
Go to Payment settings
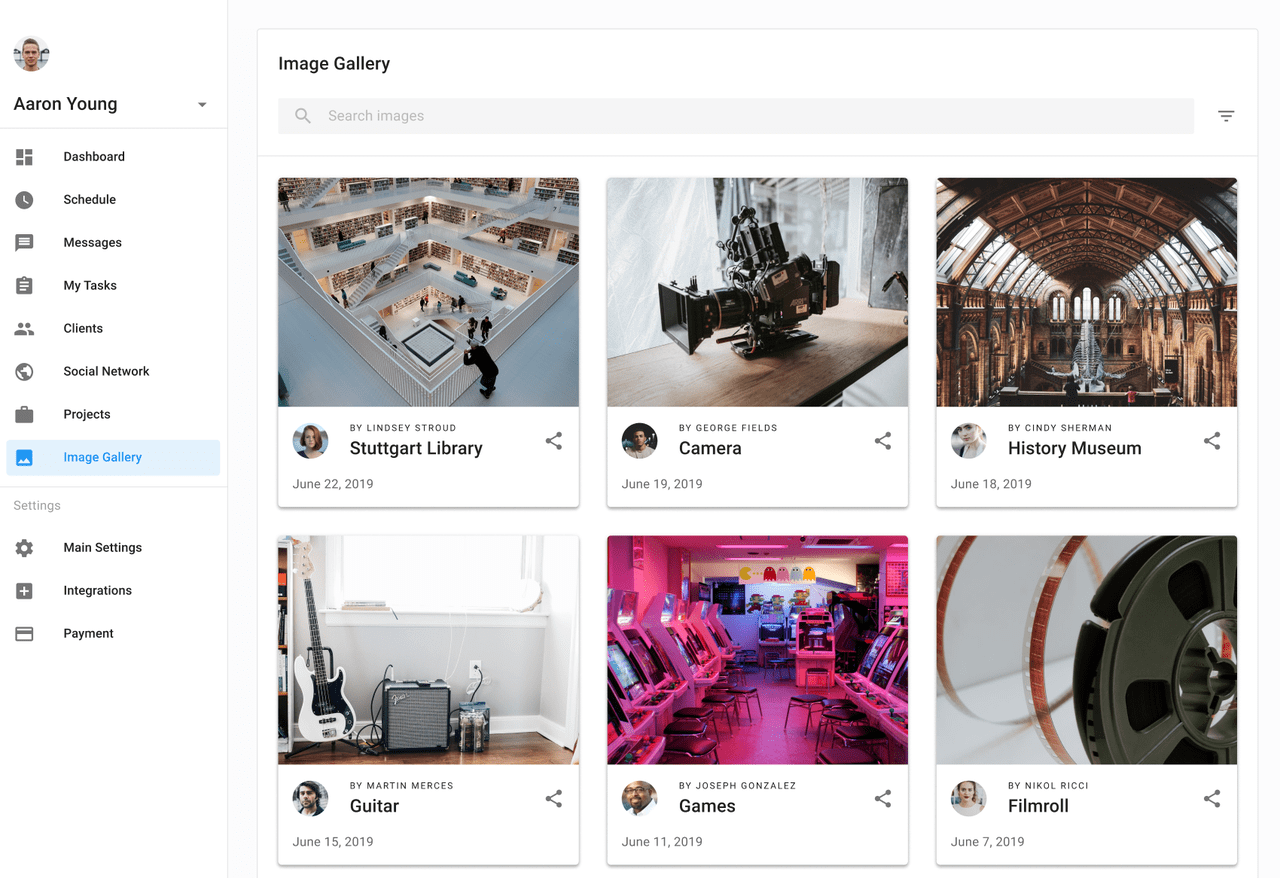(113, 634)
